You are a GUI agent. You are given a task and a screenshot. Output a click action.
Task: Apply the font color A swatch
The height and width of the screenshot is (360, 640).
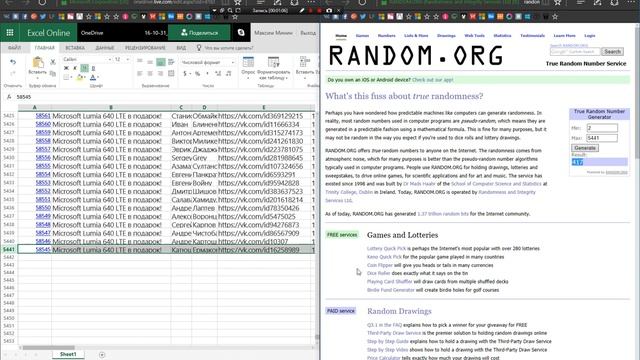93,77
